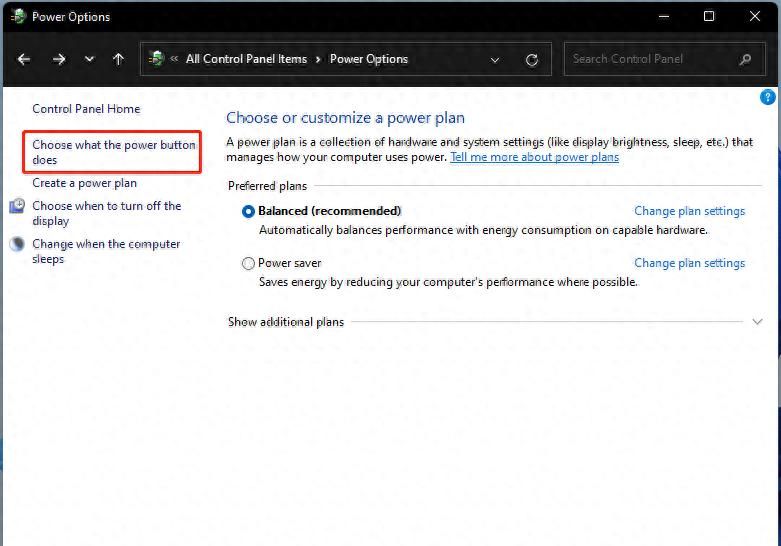Screen dimensions: 781x546
Task: Go up one level with up arrow
Action: pos(118,59)
